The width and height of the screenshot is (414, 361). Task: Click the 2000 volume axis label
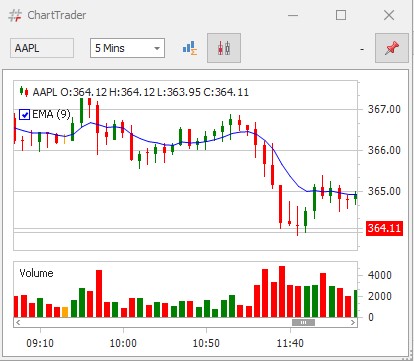[380, 296]
